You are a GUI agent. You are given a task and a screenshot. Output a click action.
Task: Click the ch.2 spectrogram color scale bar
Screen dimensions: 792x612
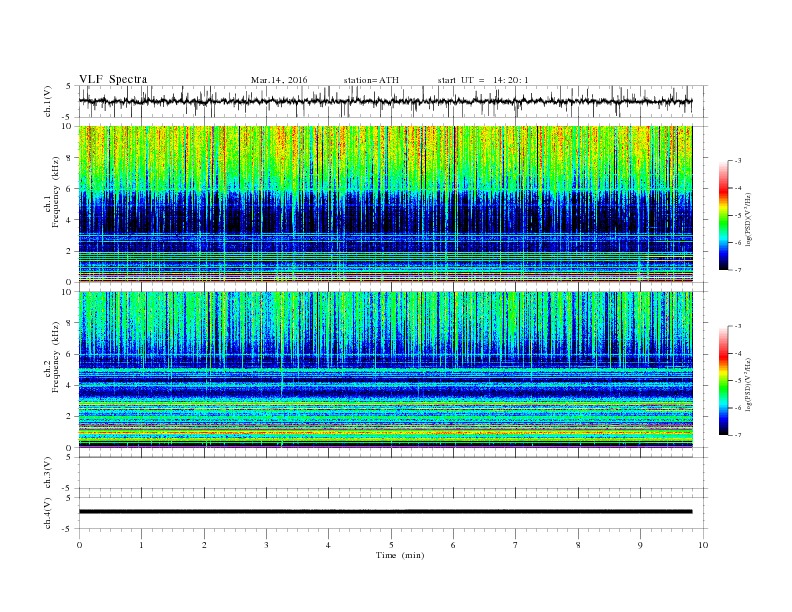(724, 380)
